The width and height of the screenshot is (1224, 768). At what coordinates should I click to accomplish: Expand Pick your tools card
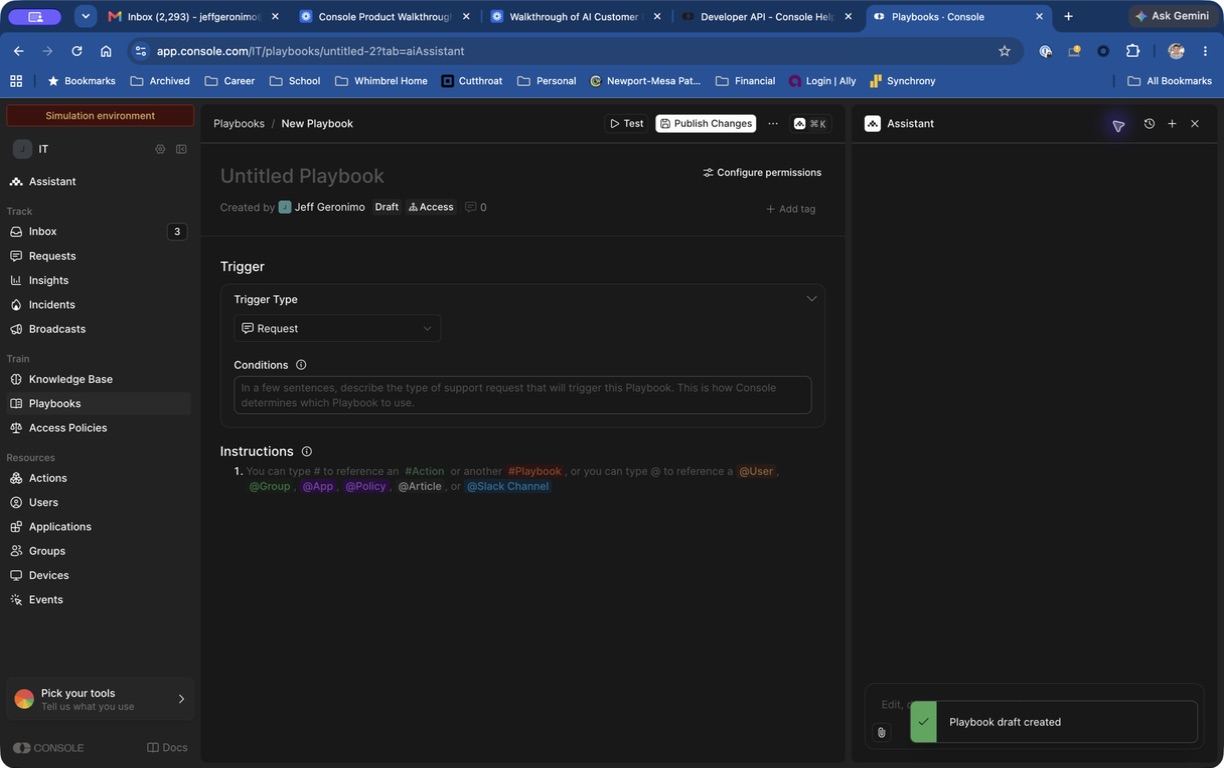[x=100, y=699]
